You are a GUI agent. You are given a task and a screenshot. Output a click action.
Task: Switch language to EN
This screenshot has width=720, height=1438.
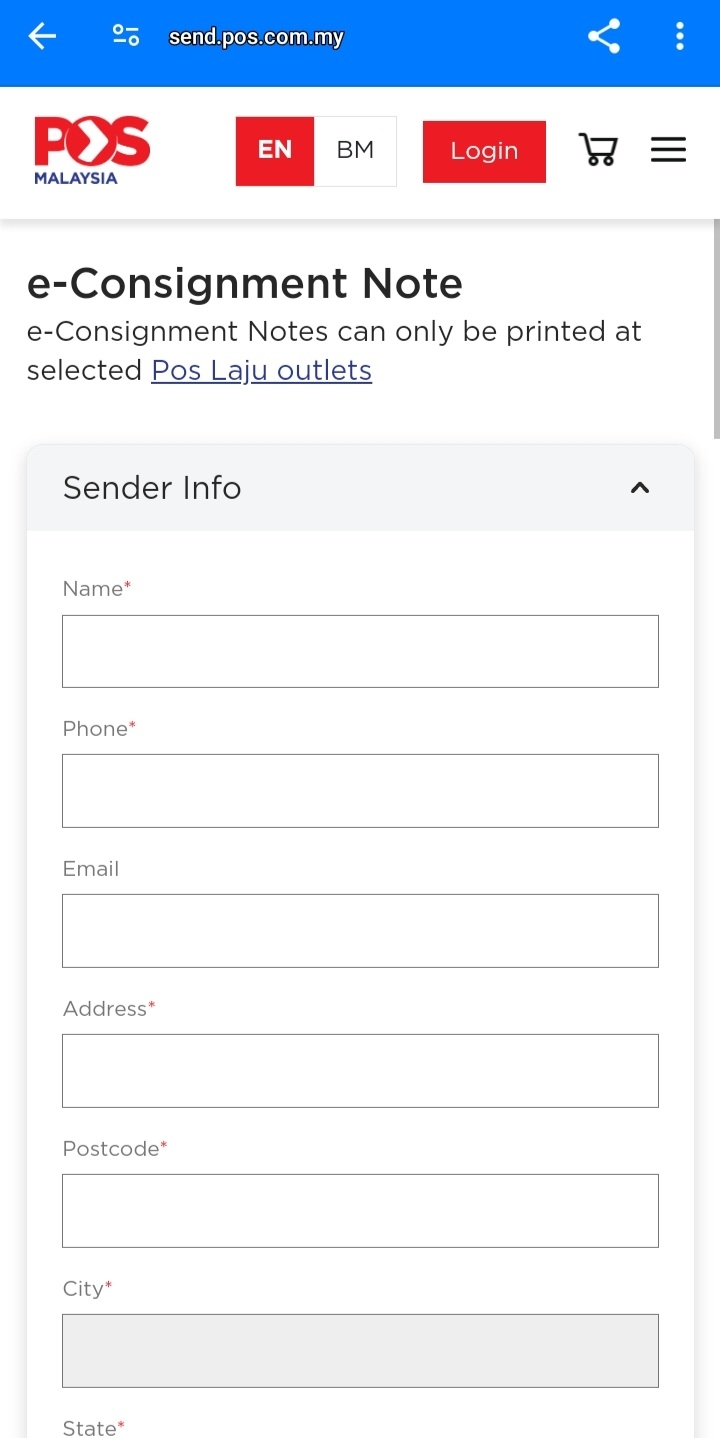pos(275,151)
